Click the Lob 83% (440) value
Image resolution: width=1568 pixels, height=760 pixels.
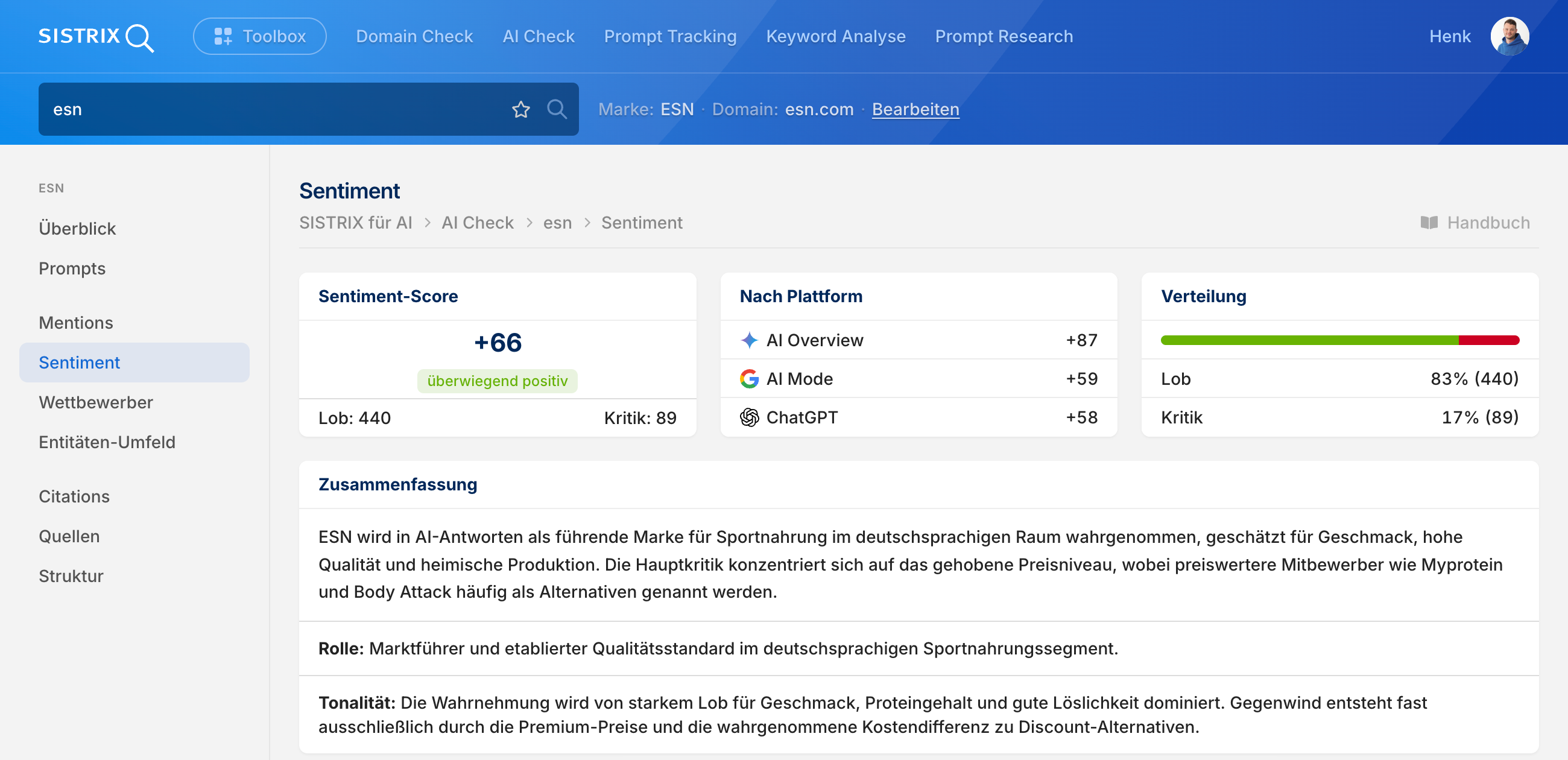pos(1475,379)
